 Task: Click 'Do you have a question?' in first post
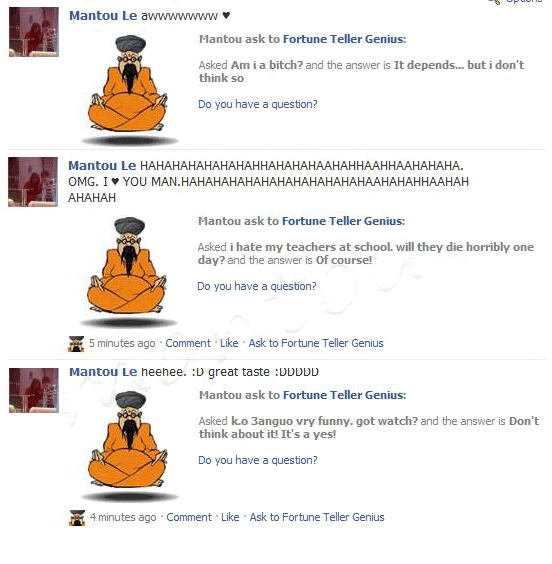pos(258,104)
